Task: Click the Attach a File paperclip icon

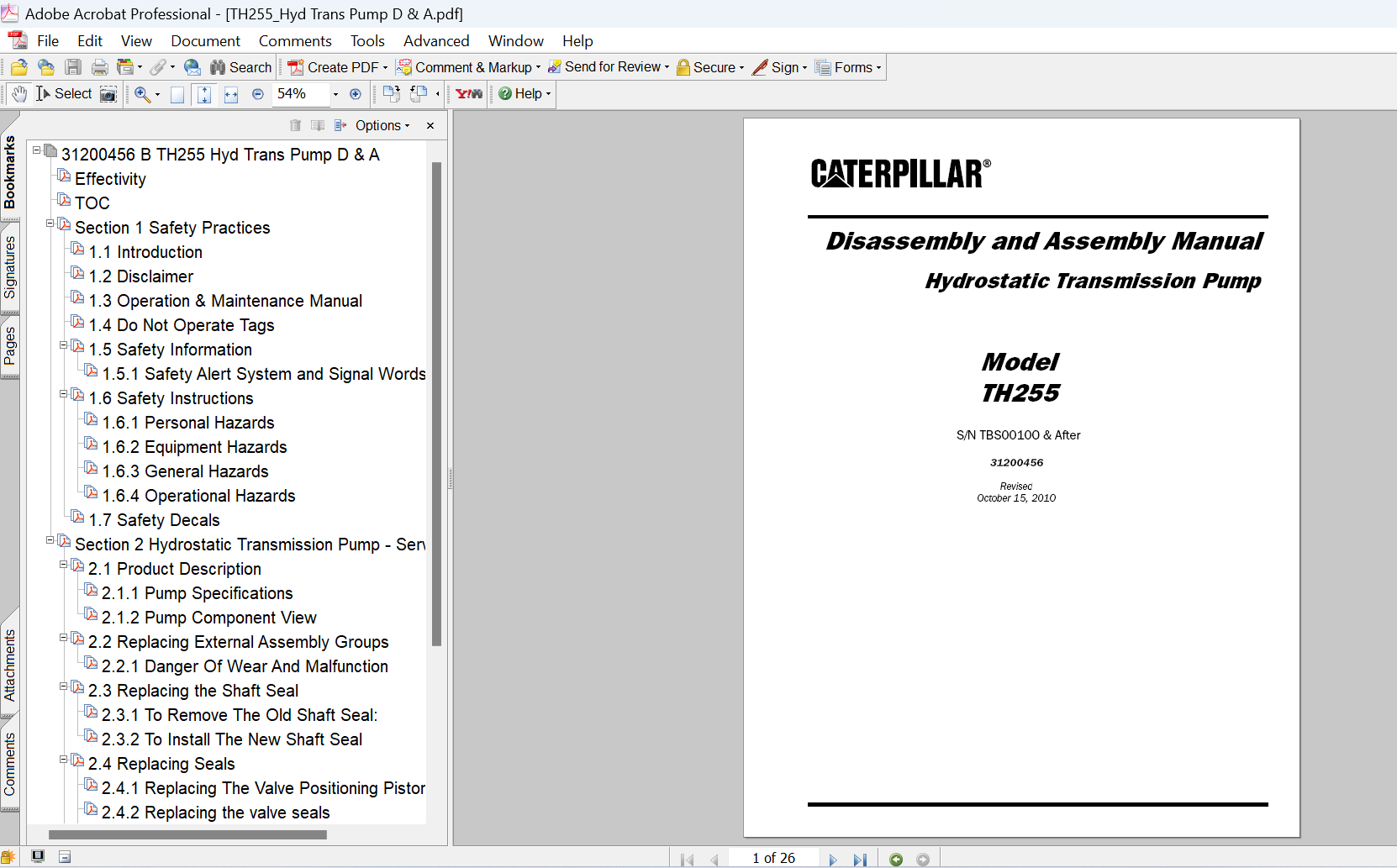Action: coord(157,67)
